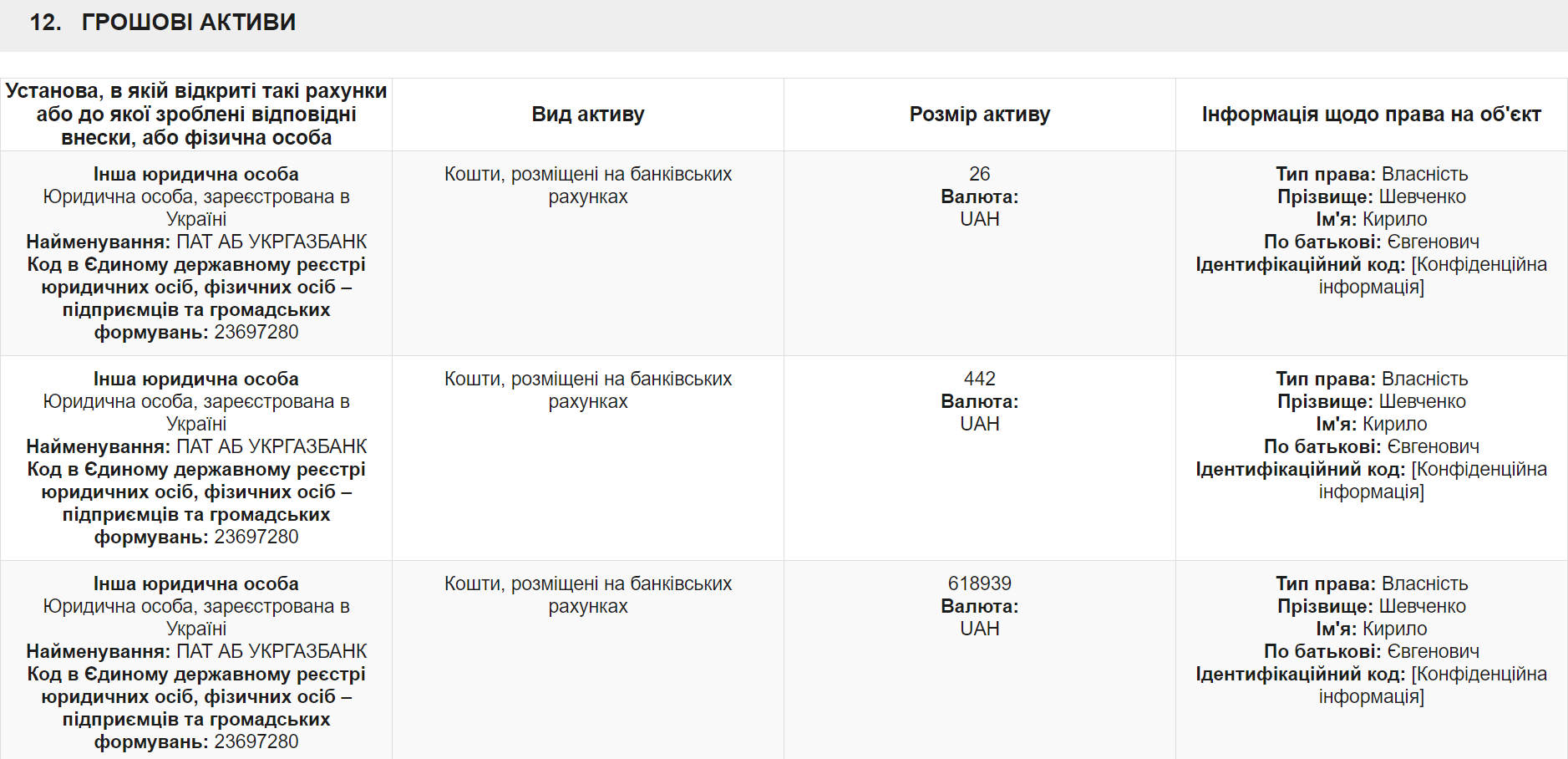
Task: Select patronymic "Євгенович" in the second row
Action: 1433,446
